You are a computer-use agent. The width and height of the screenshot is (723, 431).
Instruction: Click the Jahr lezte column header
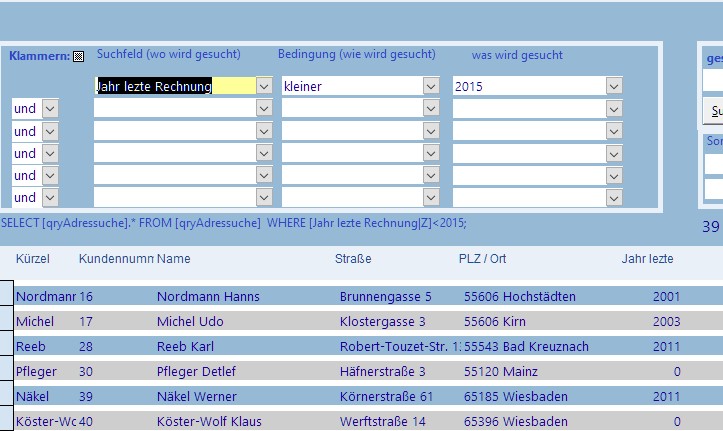pyautogui.click(x=647, y=259)
